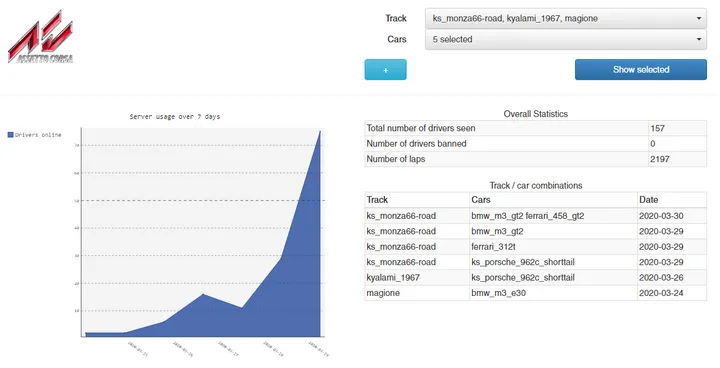Click the blue plus button
Screen dimensions: 720x368
[385, 70]
